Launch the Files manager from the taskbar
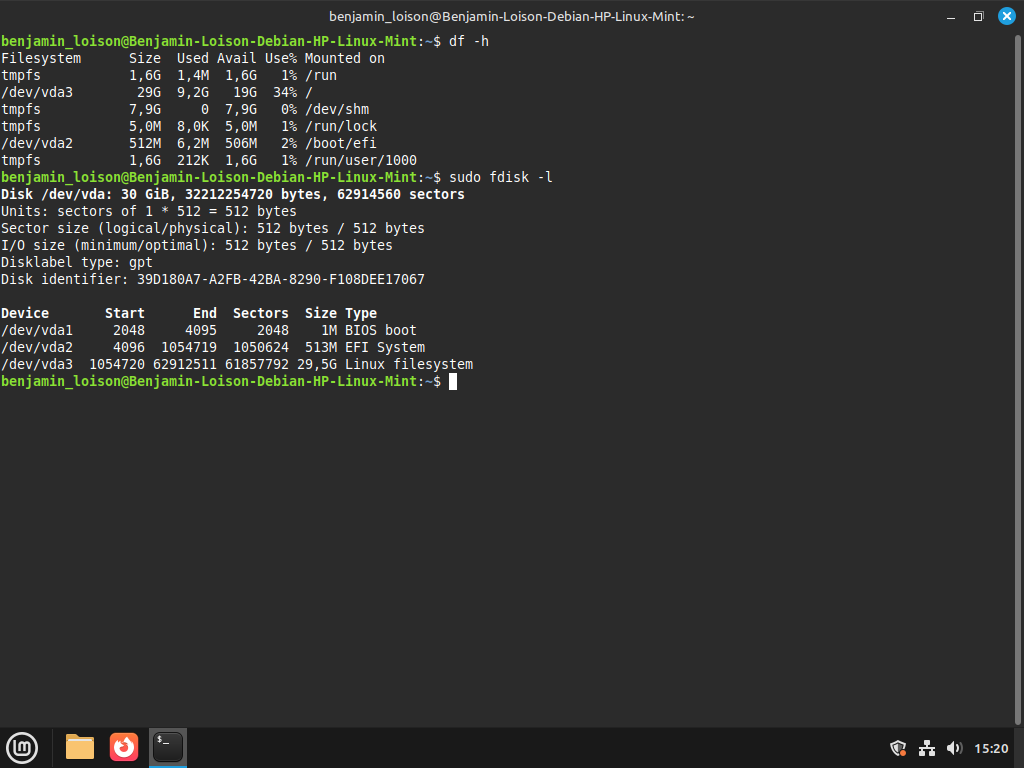1024x768 pixels. (x=80, y=747)
